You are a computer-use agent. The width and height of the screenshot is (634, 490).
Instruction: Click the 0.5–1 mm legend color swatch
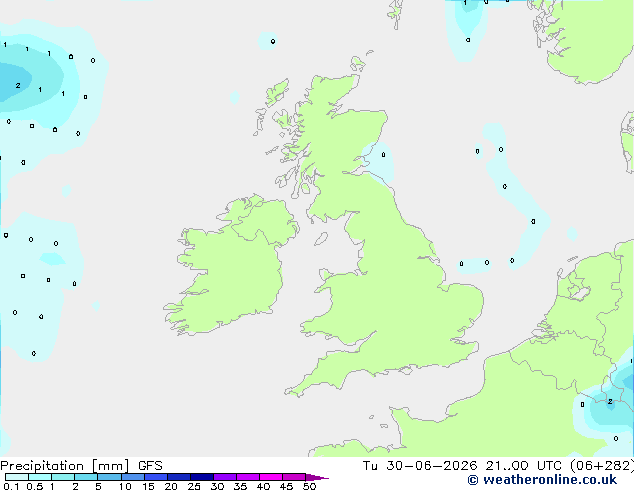tap(40, 477)
